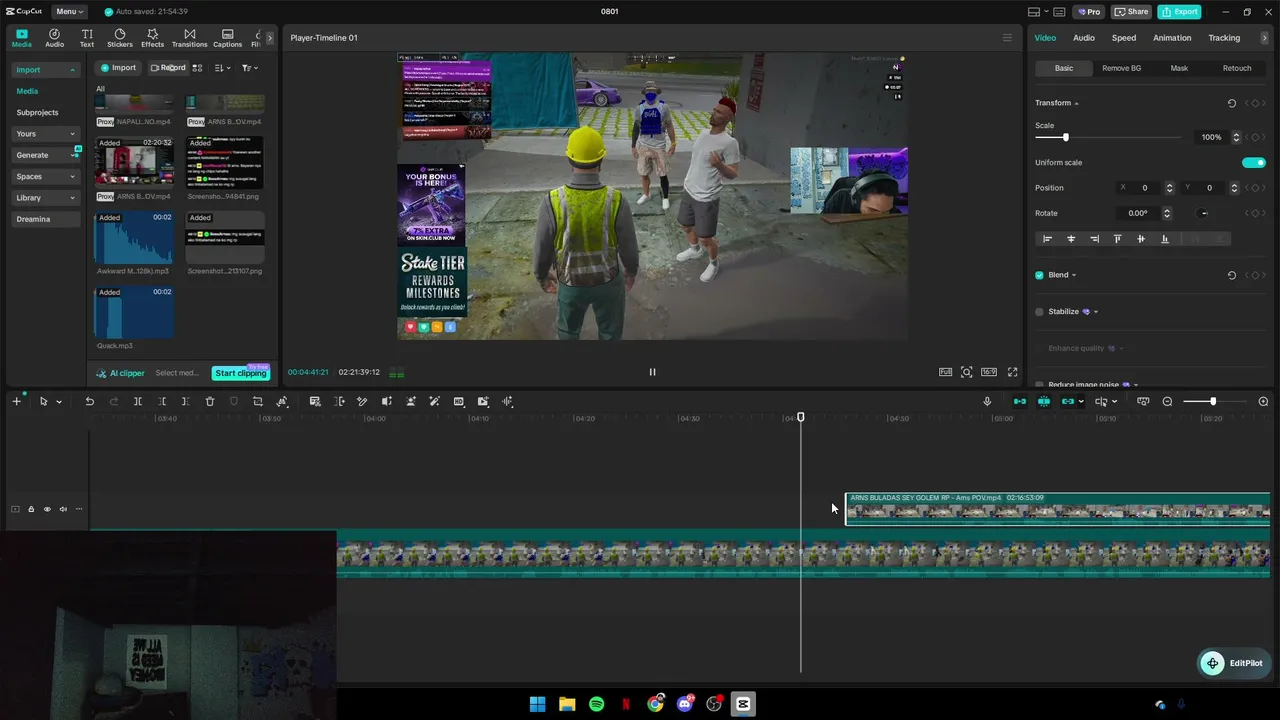Click the timeline zoom slider handle
The height and width of the screenshot is (720, 1280).
[x=1213, y=401]
